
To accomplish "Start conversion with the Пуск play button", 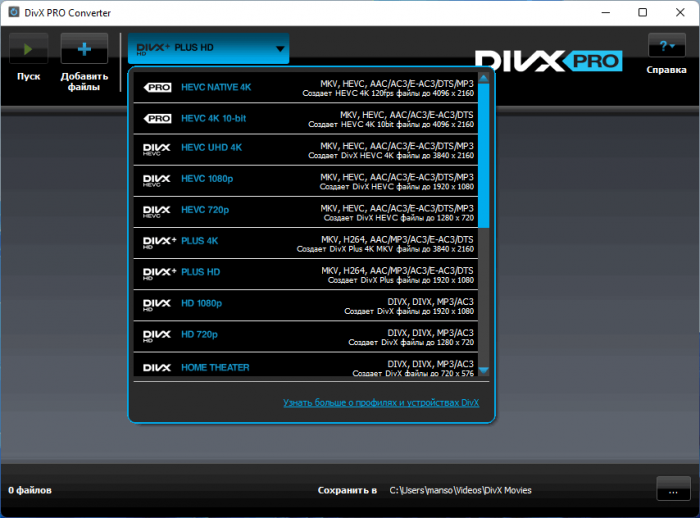I will tap(28, 49).
